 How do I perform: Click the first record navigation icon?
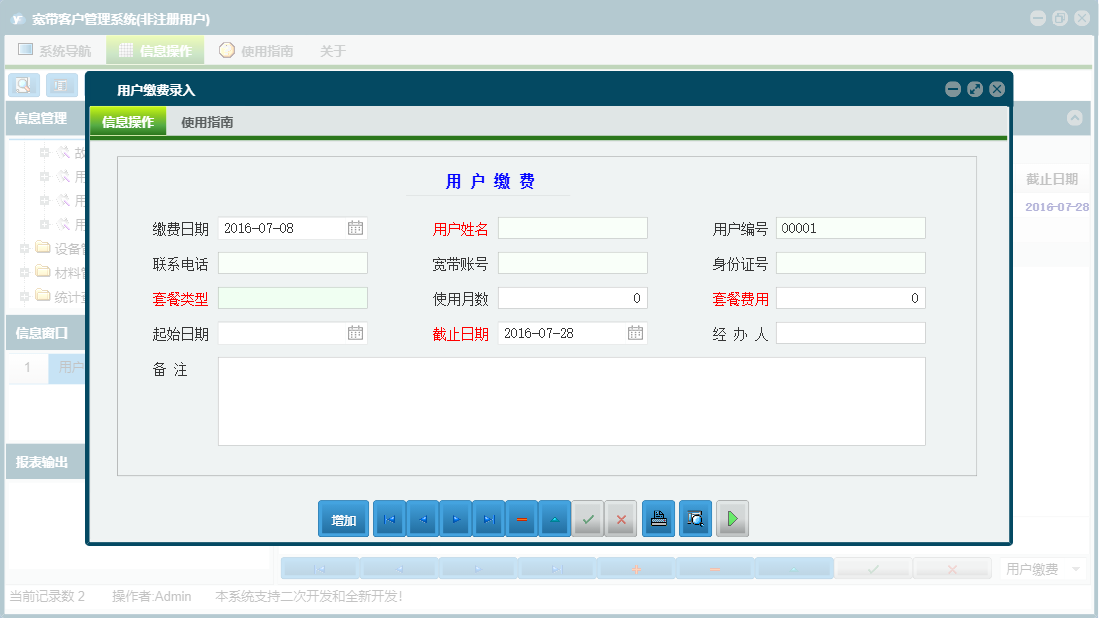coord(389,518)
